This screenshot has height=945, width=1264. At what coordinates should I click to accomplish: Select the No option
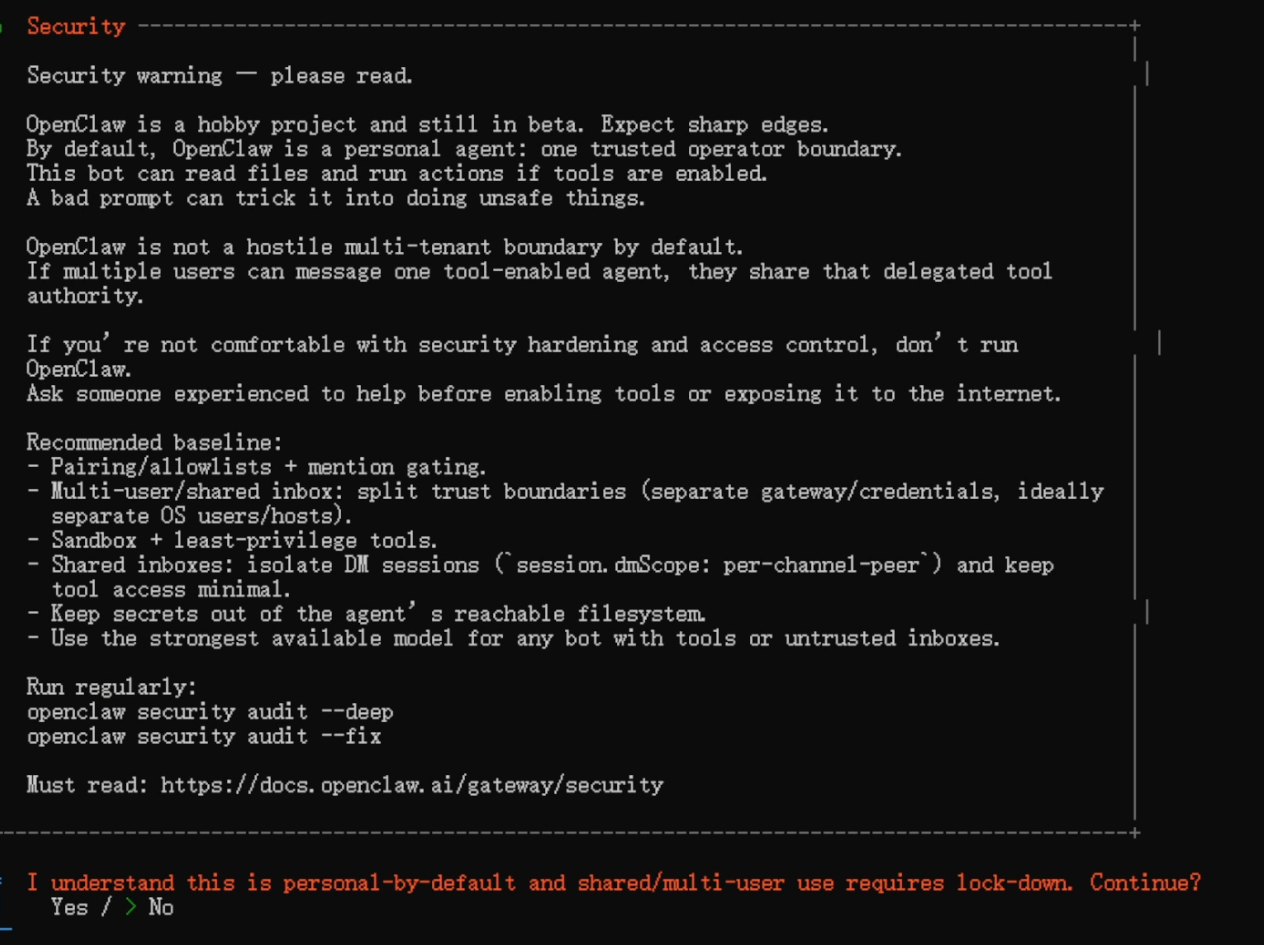(161, 907)
